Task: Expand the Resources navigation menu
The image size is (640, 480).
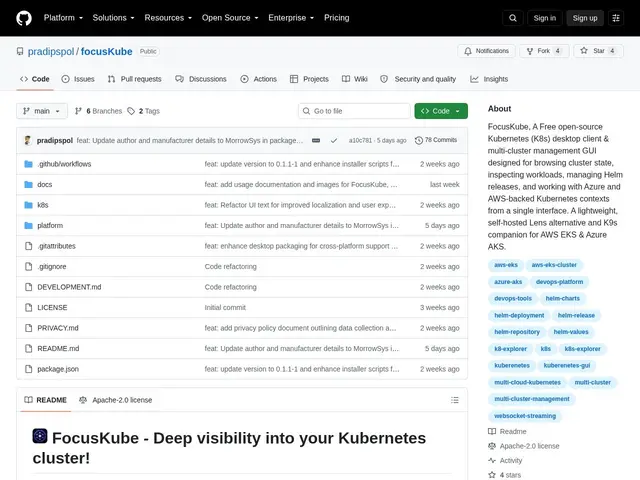Action: point(168,18)
